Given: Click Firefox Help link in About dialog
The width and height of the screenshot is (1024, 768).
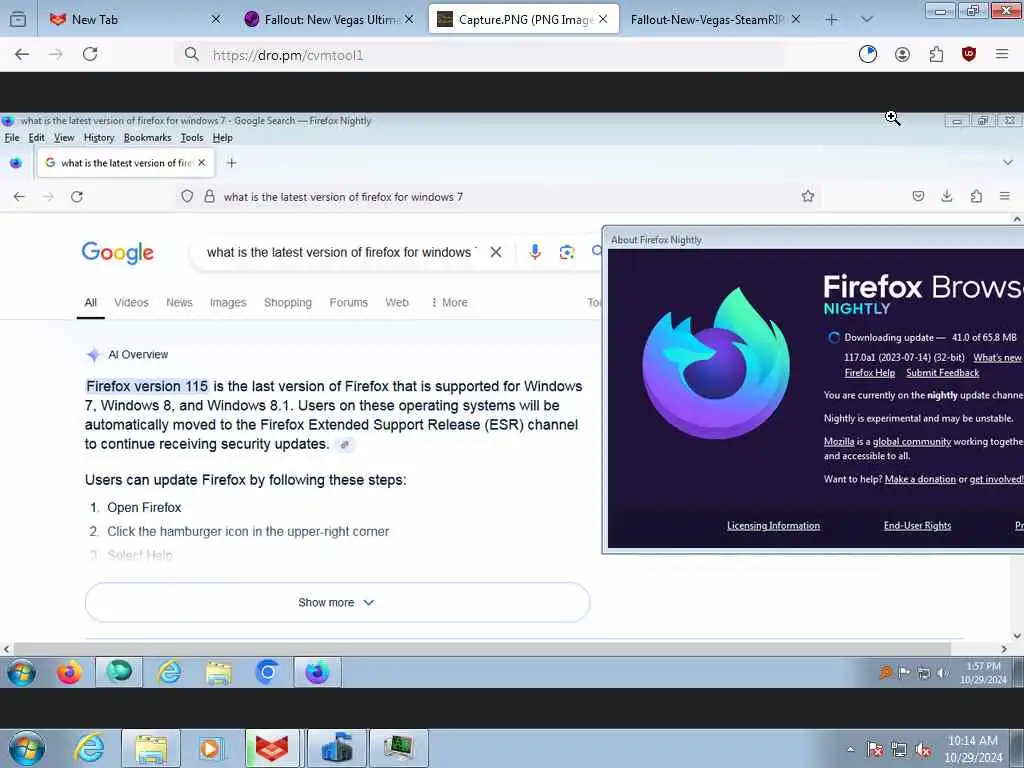Looking at the screenshot, I should (x=870, y=373).
